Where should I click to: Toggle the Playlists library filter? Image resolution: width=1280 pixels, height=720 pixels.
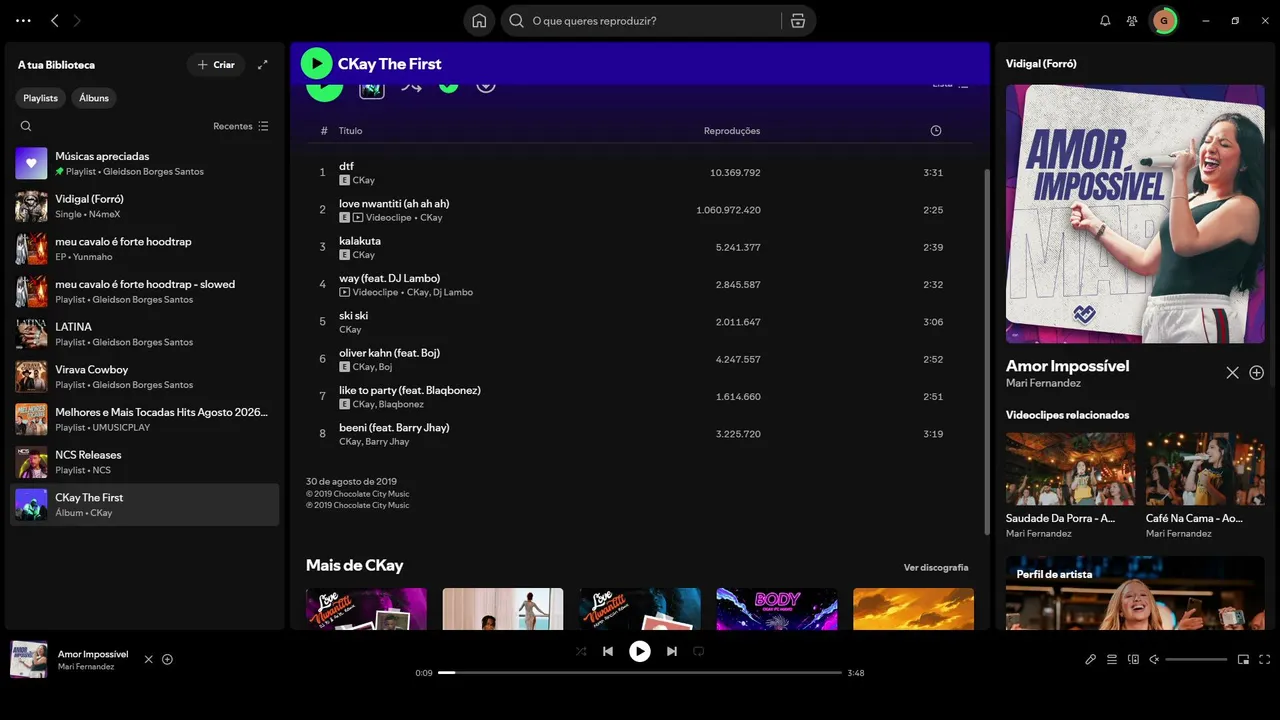click(41, 98)
